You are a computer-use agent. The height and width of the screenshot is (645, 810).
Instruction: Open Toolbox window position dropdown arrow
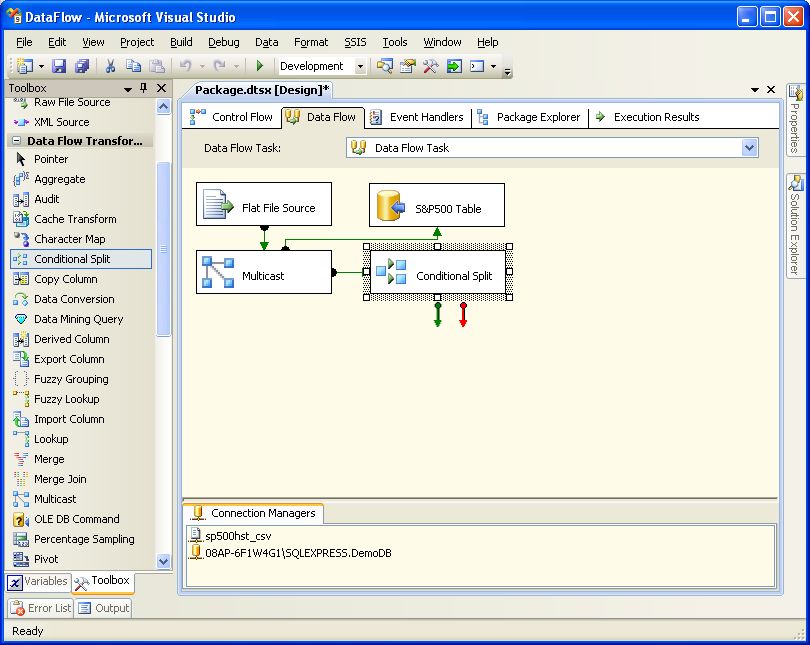(x=128, y=89)
